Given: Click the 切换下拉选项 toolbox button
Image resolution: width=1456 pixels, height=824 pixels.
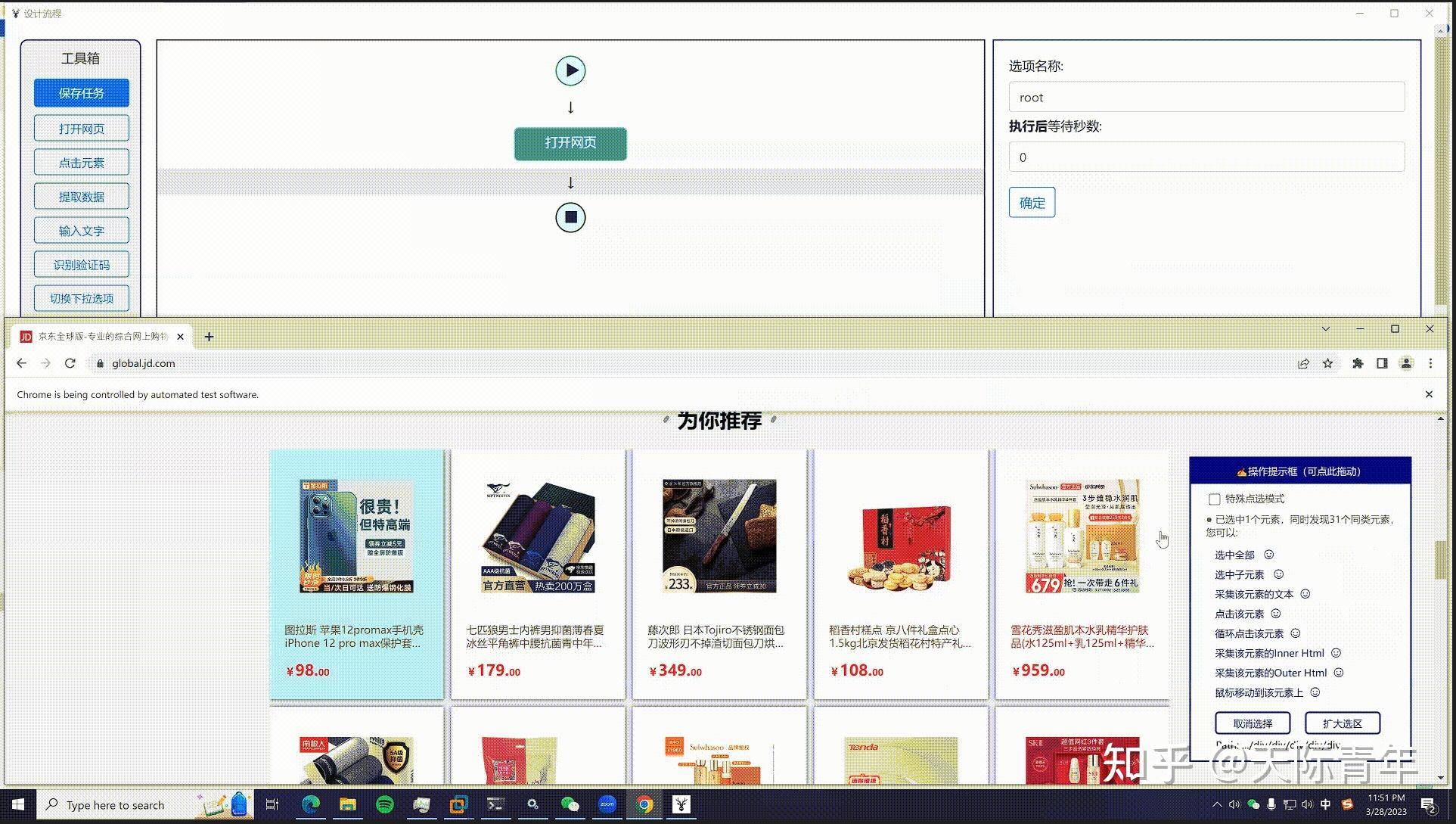Looking at the screenshot, I should [82, 298].
